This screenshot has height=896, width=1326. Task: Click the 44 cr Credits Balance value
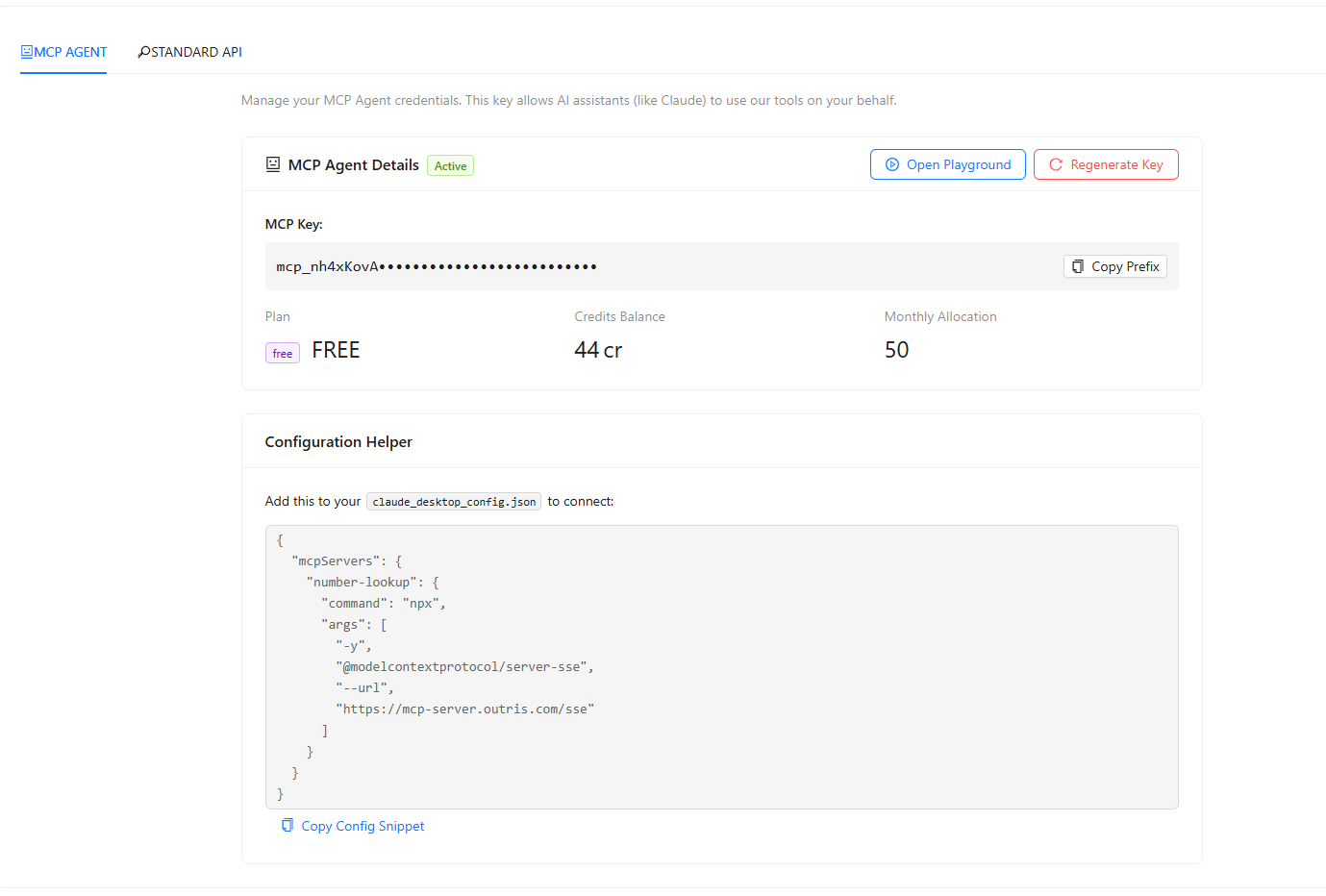[597, 350]
